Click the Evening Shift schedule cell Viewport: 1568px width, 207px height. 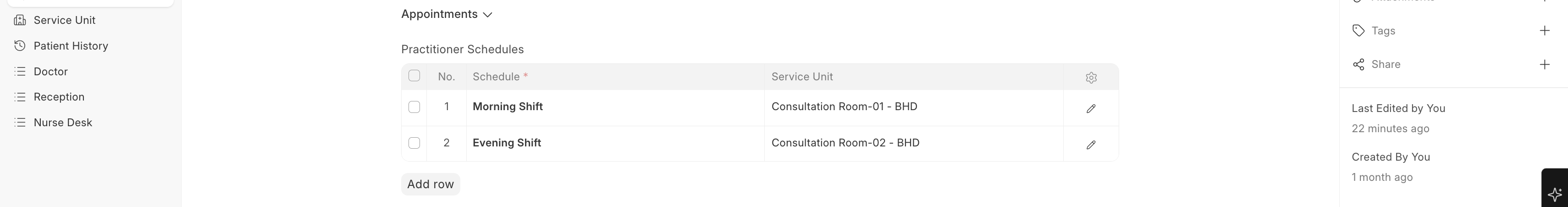click(507, 143)
